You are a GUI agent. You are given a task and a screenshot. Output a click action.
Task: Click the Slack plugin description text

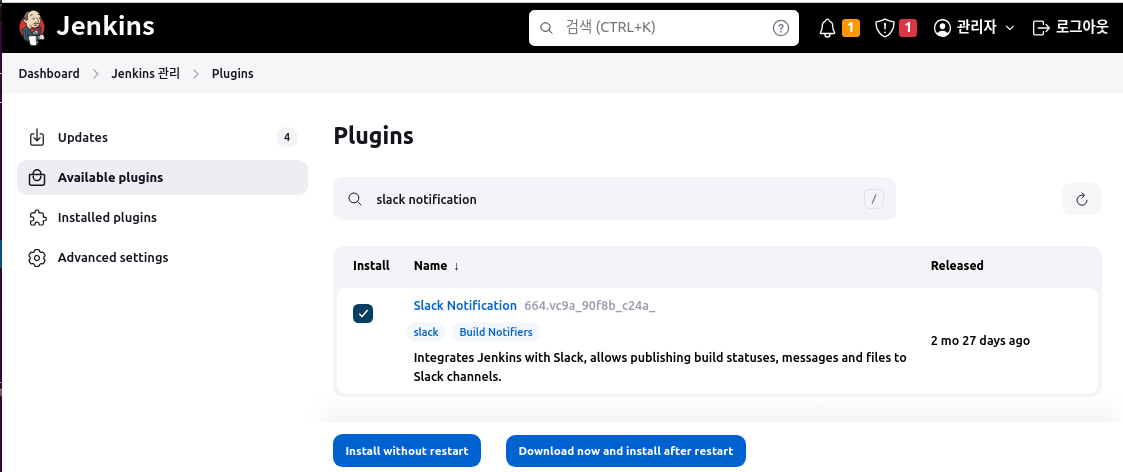pos(660,367)
